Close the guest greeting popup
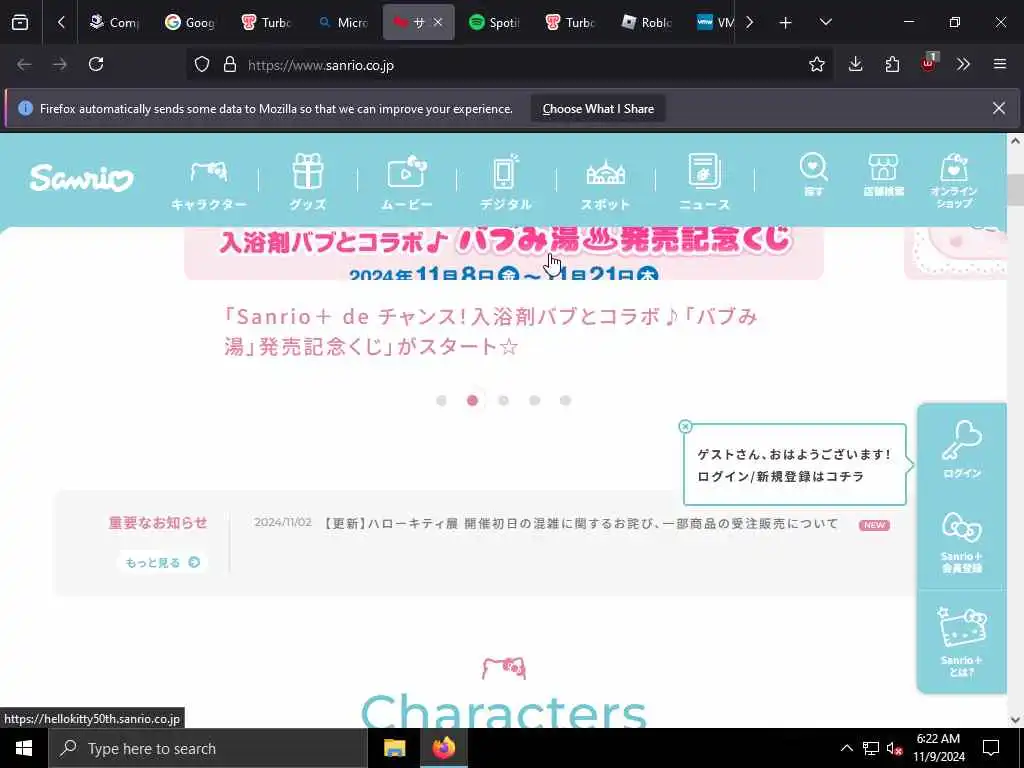 (685, 426)
